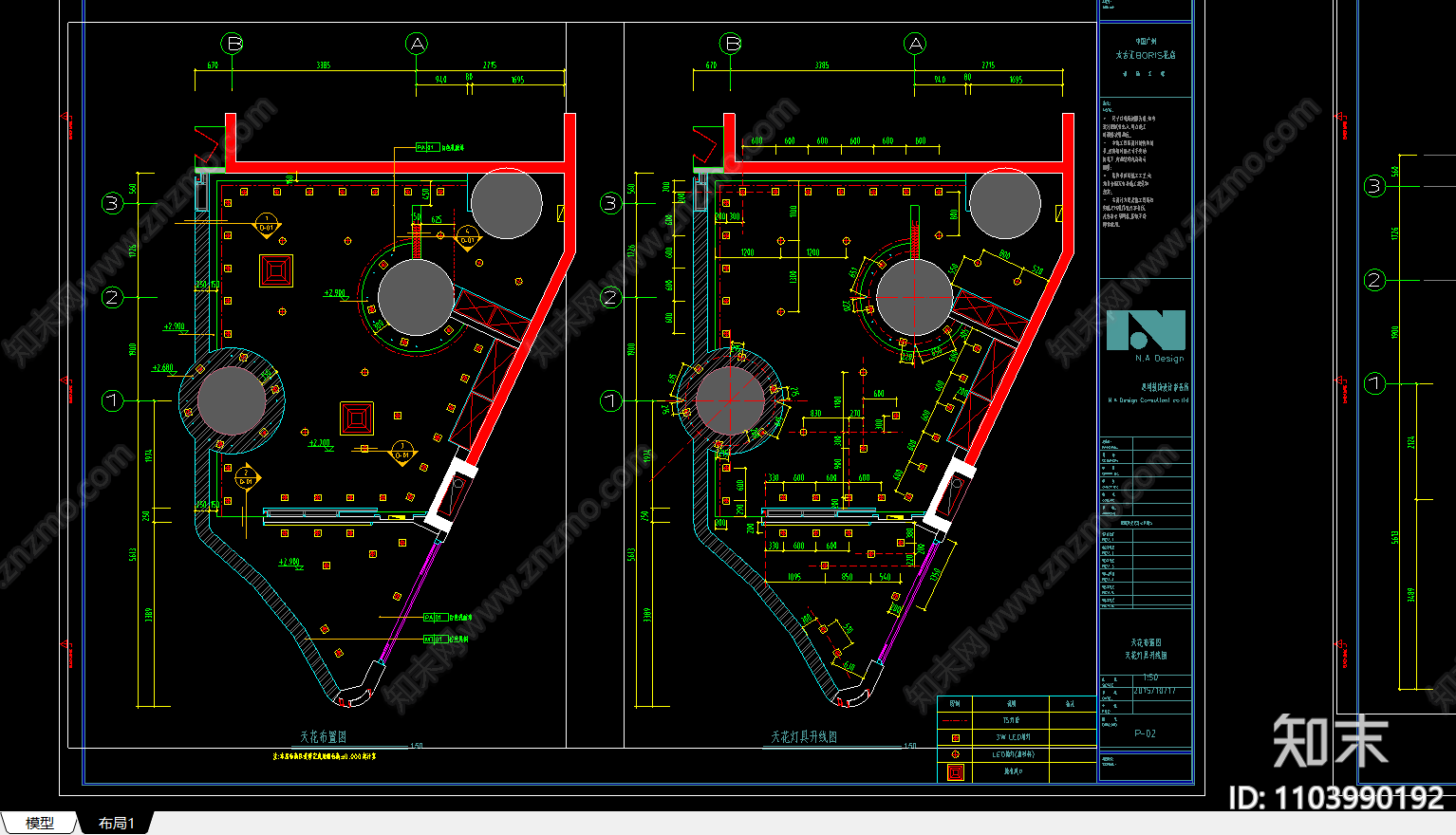The width and height of the screenshot is (1456, 835).
Task: Click the 天花布置图 title under the plan
Action: point(323,736)
